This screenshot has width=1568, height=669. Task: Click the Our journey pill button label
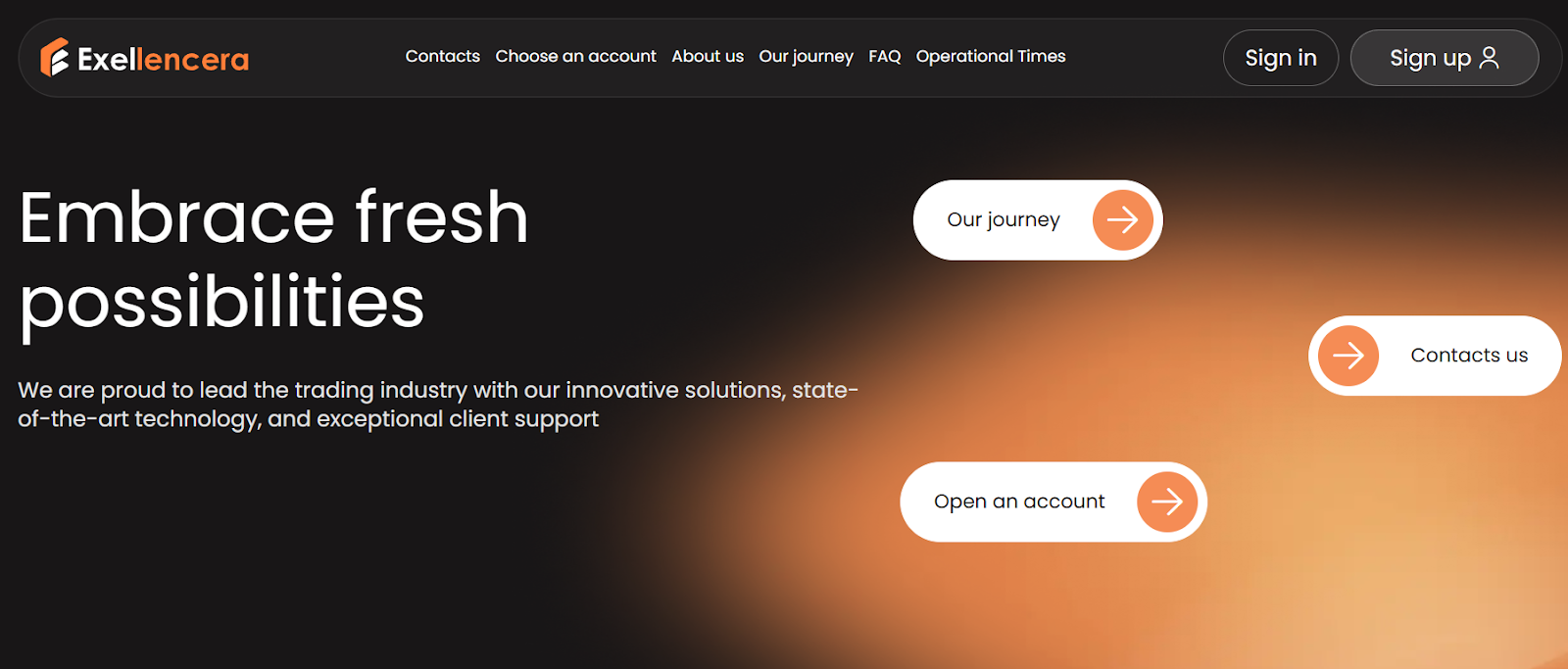pyautogui.click(x=1004, y=219)
